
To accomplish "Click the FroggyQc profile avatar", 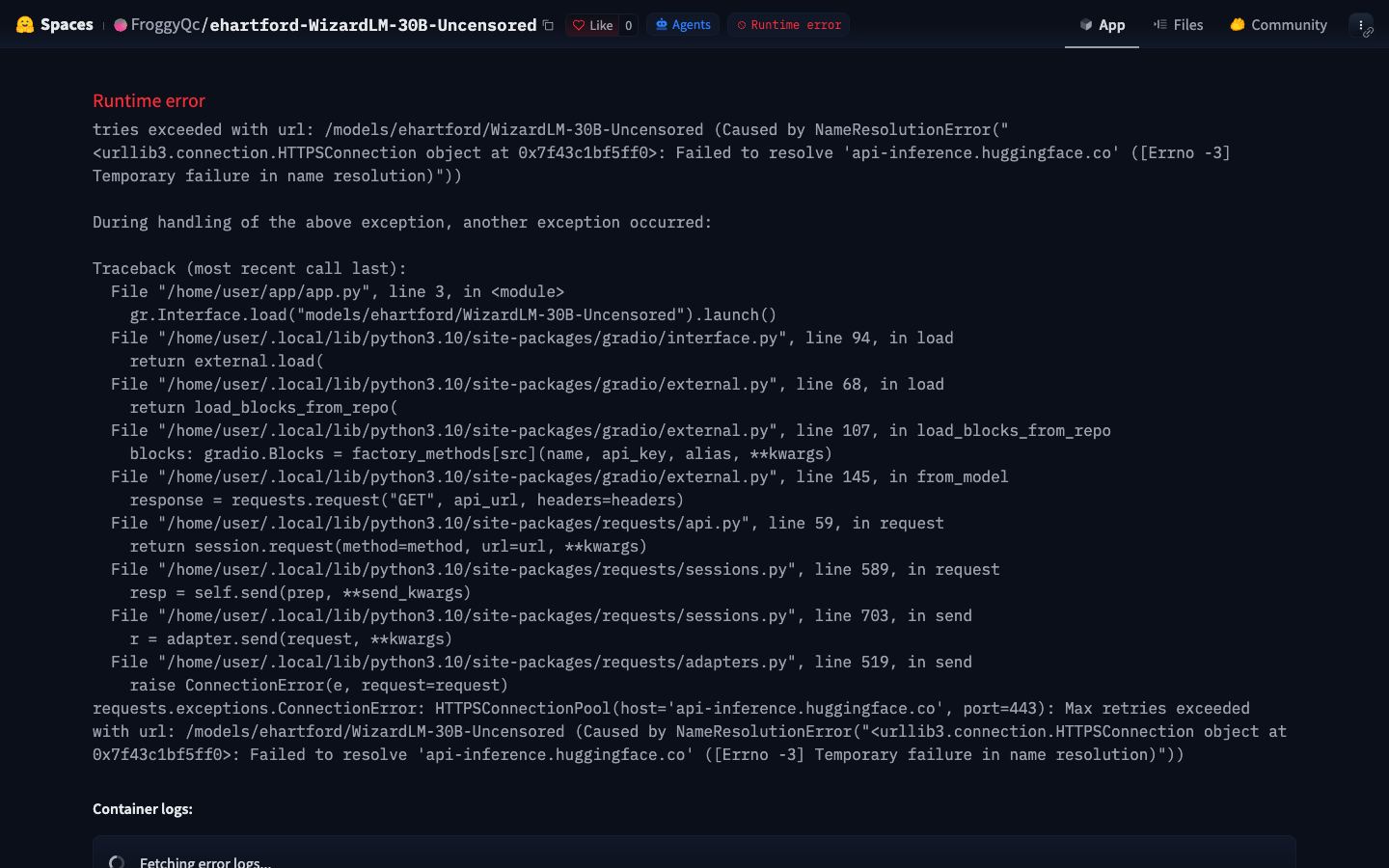I will (121, 25).
